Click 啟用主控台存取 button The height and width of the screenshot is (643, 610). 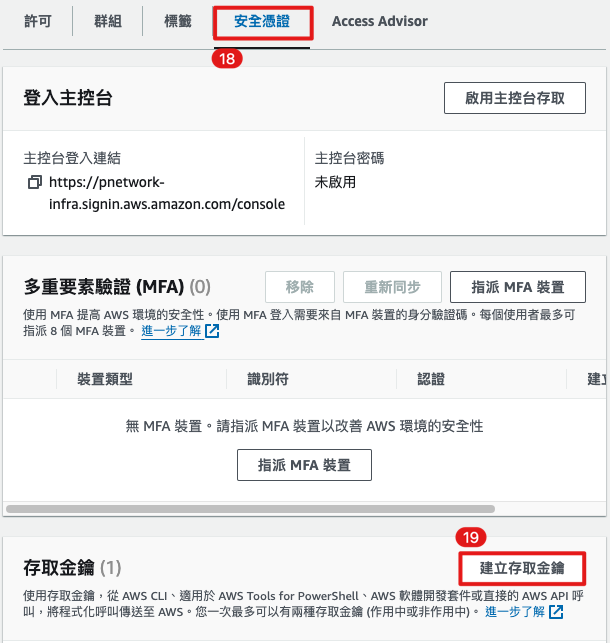(514, 98)
